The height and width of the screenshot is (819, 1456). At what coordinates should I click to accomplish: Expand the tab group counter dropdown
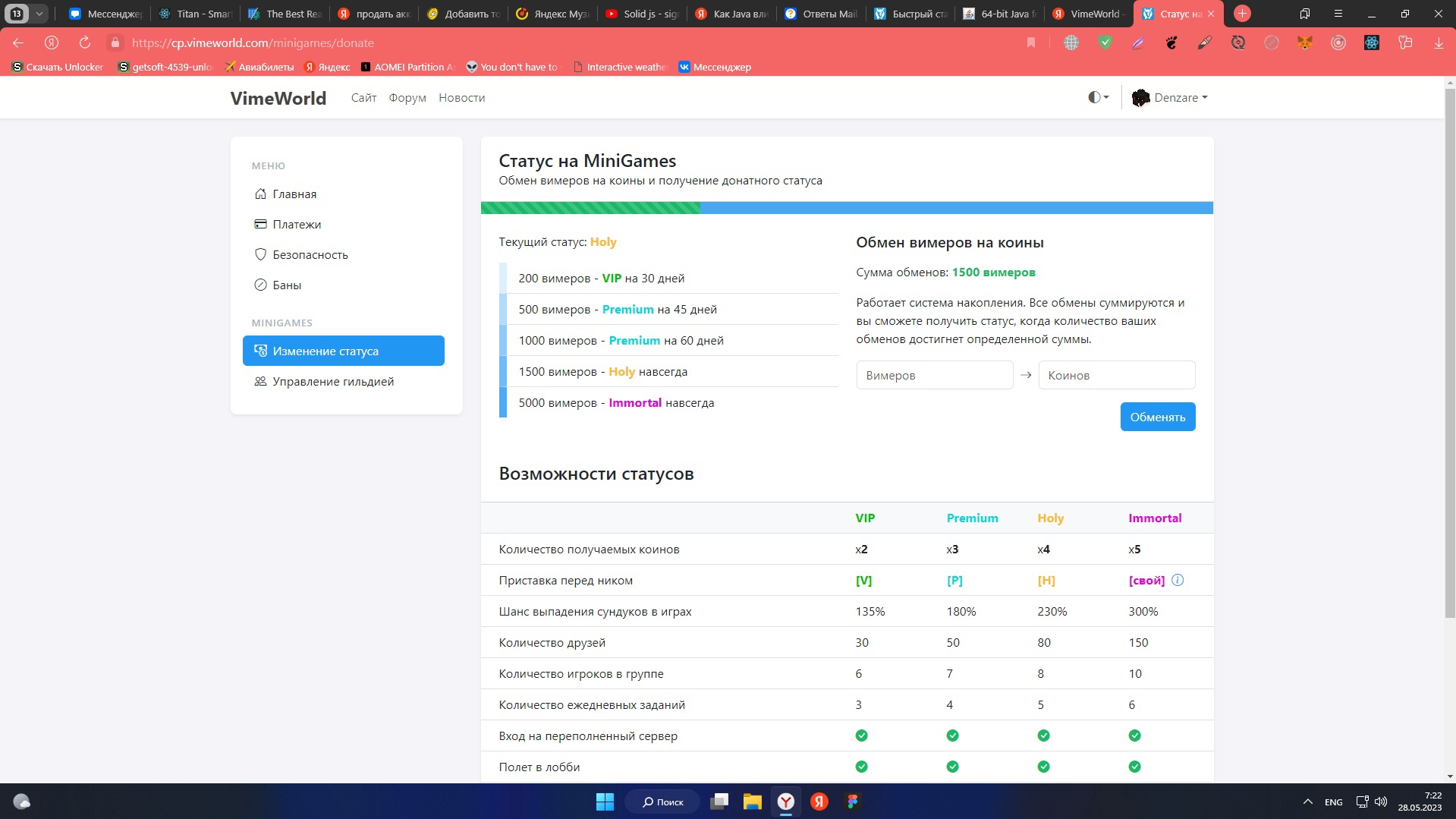click(x=39, y=14)
